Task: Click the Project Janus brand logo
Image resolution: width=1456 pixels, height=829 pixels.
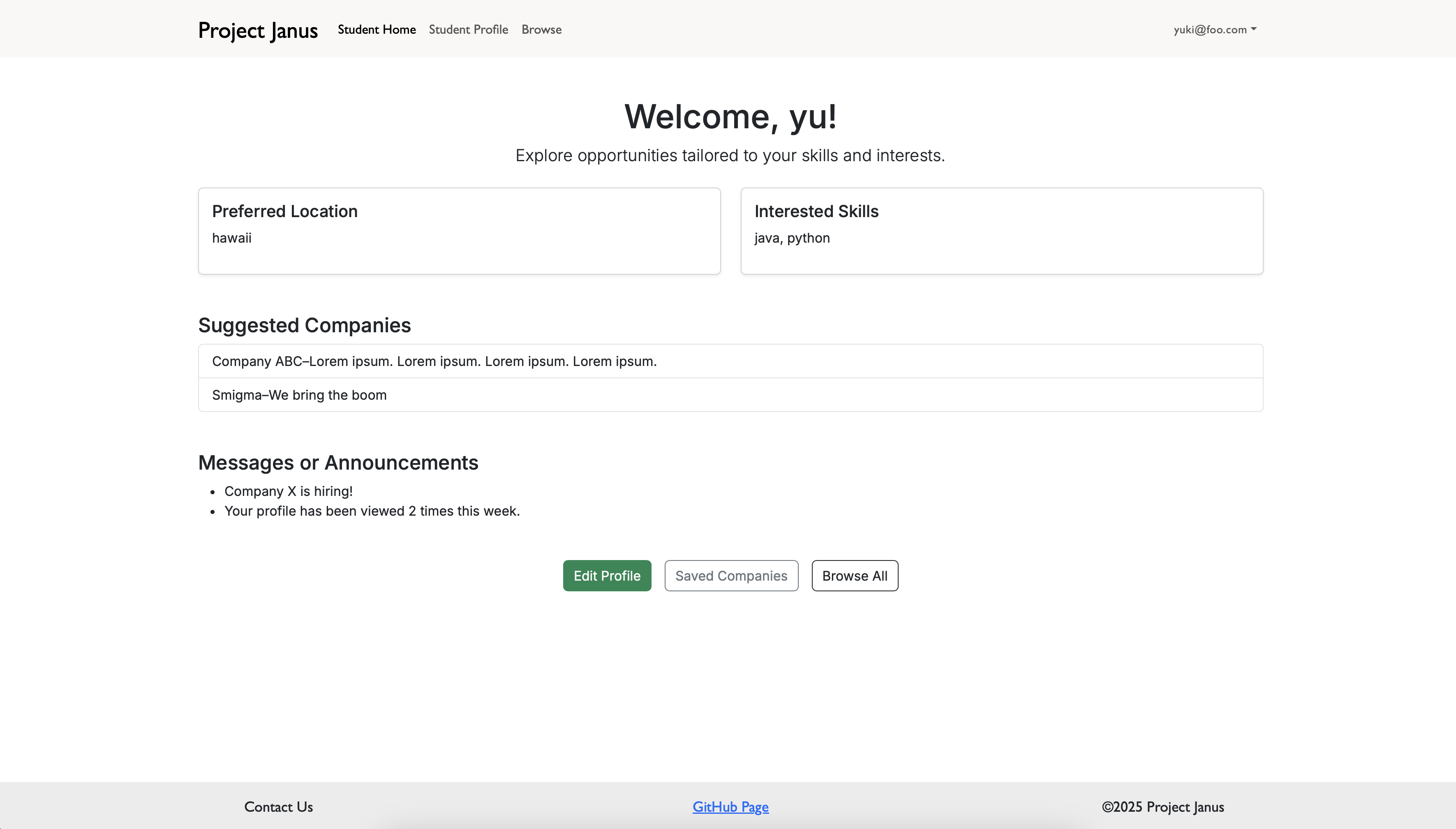Action: [257, 30]
